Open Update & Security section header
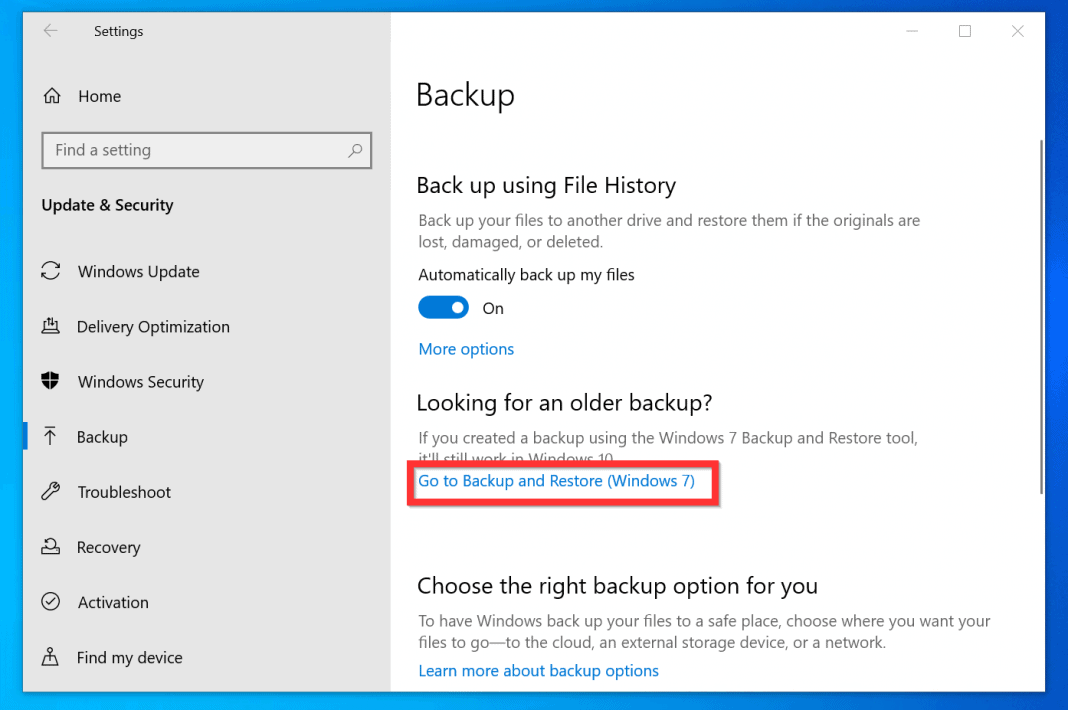The image size is (1068, 710). [106, 205]
